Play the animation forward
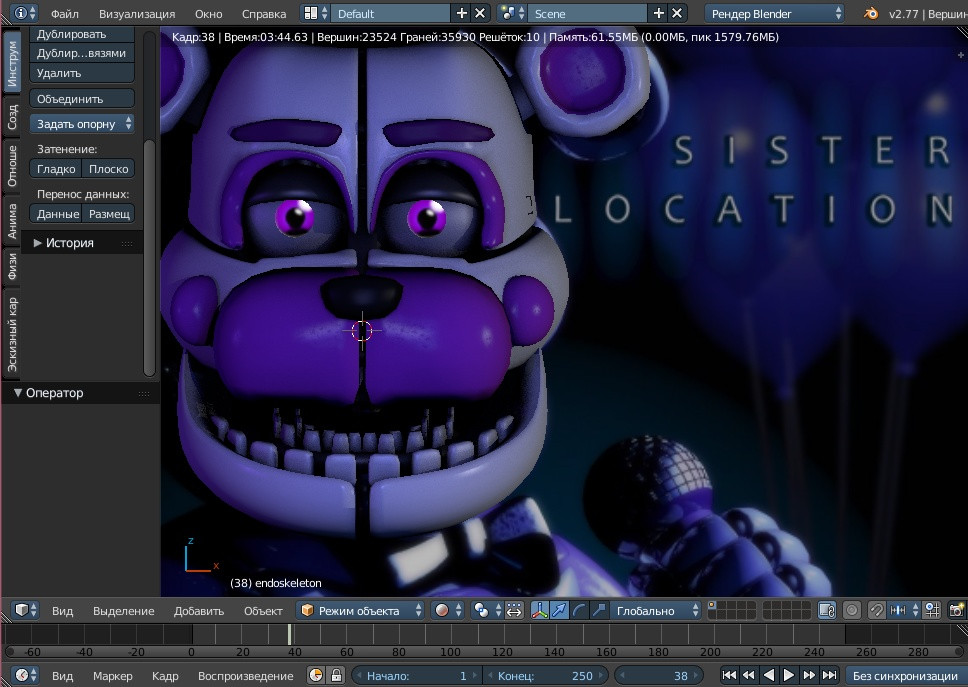This screenshot has width=968, height=687. [x=788, y=675]
